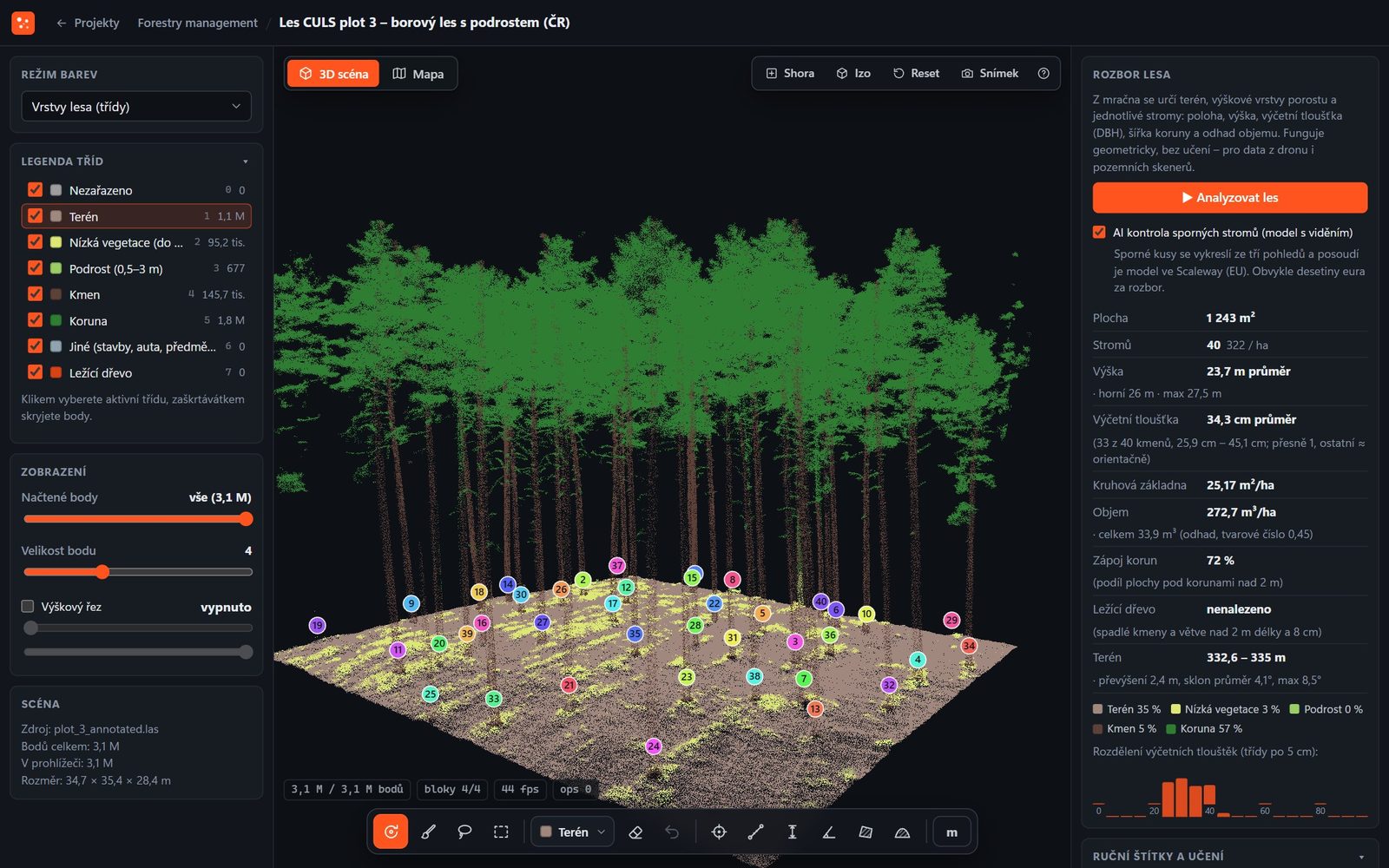Switch to the Mapa tab
Viewport: 1389px width, 868px height.
pos(418,74)
